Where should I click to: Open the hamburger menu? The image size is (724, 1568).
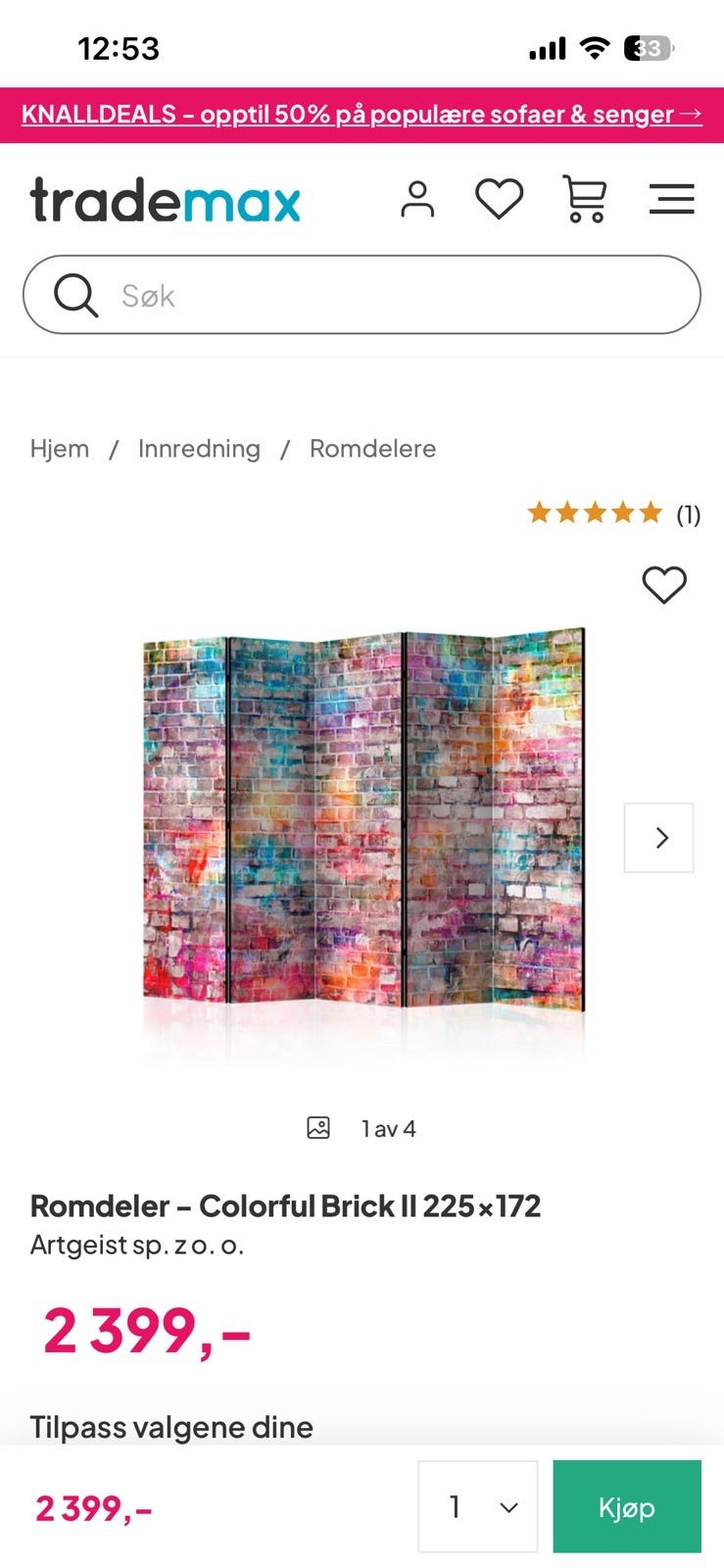click(672, 199)
